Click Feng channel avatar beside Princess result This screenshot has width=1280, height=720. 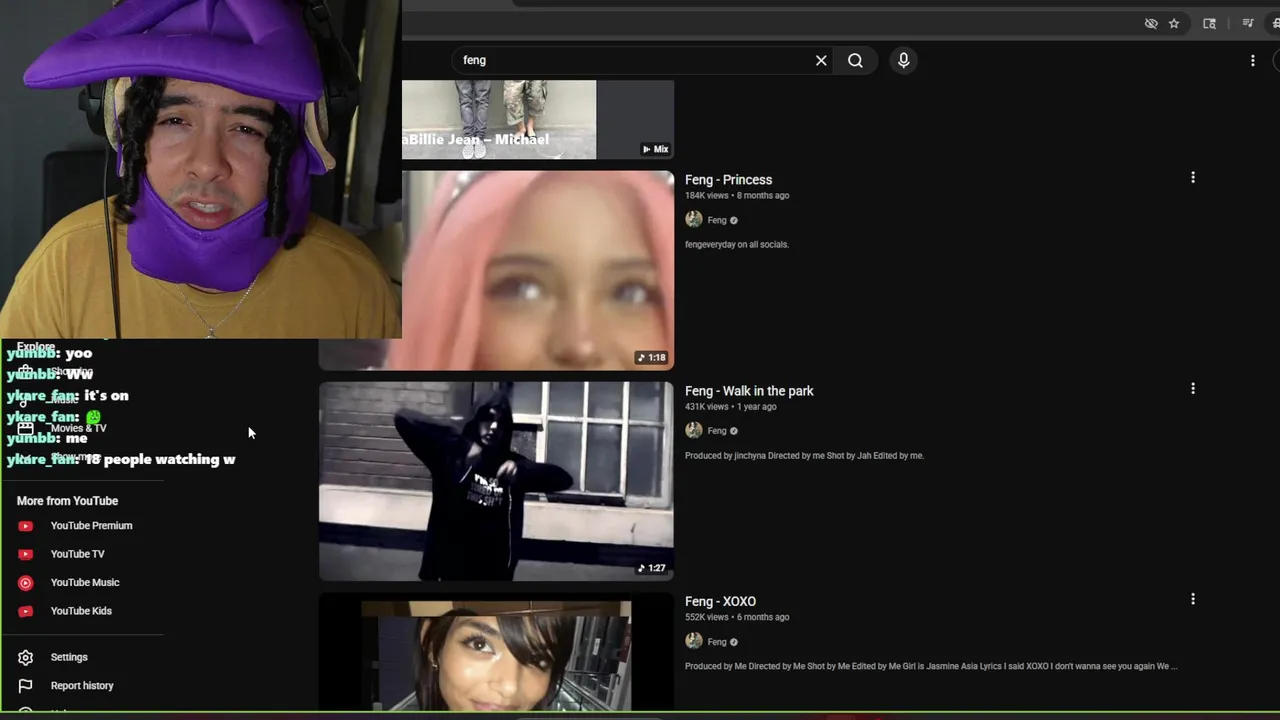point(693,220)
